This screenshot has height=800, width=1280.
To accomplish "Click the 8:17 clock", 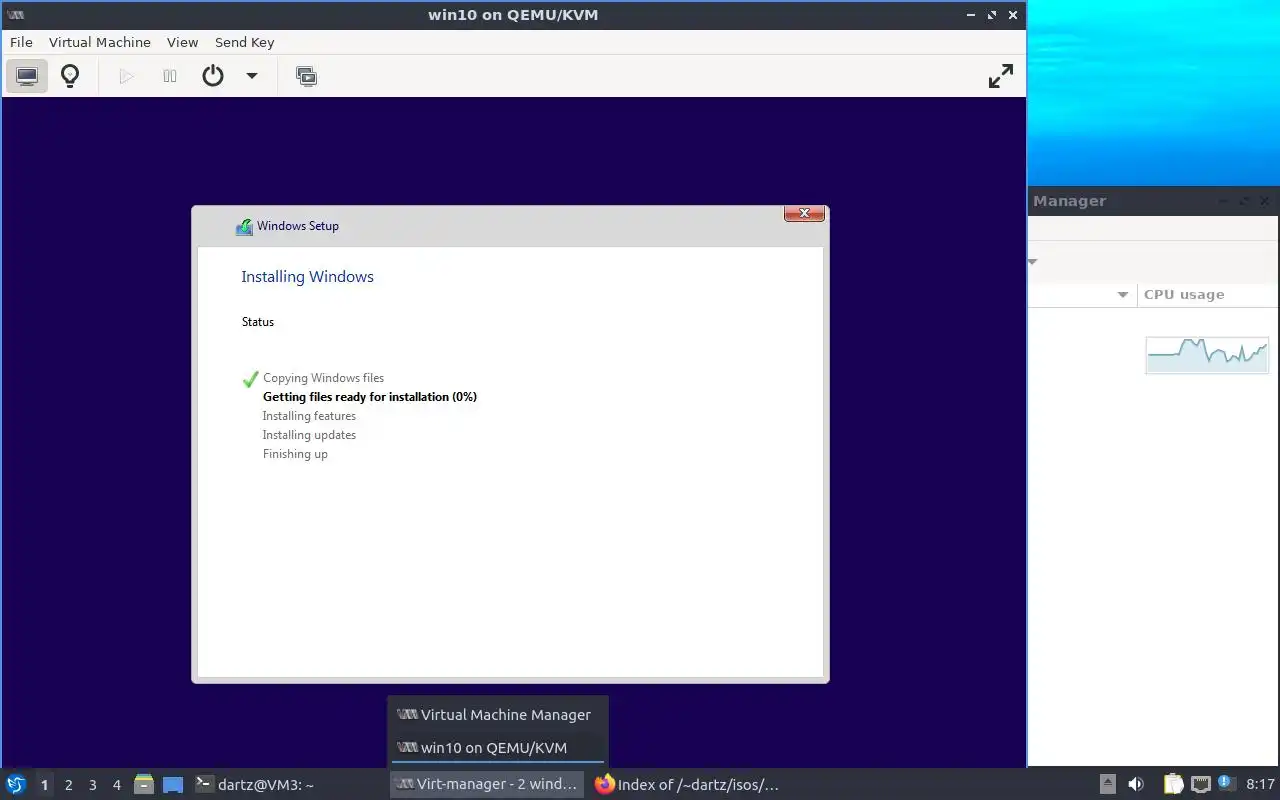I will pos(1260,784).
